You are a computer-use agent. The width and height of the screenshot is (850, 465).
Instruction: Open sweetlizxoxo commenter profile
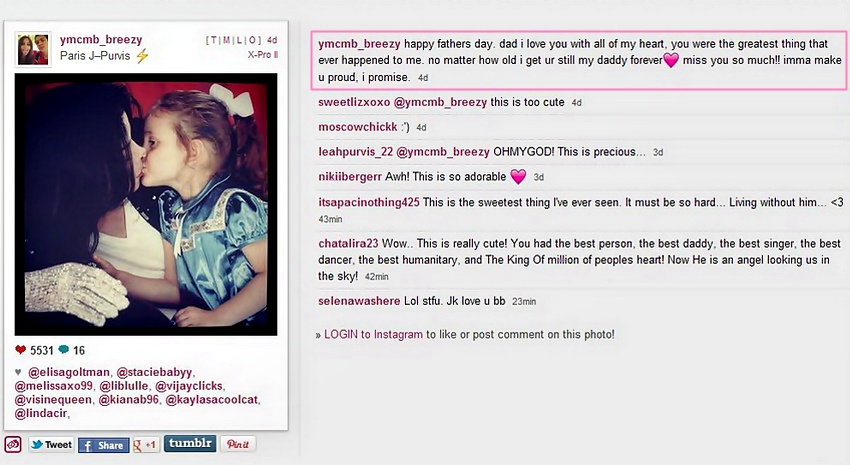click(354, 102)
